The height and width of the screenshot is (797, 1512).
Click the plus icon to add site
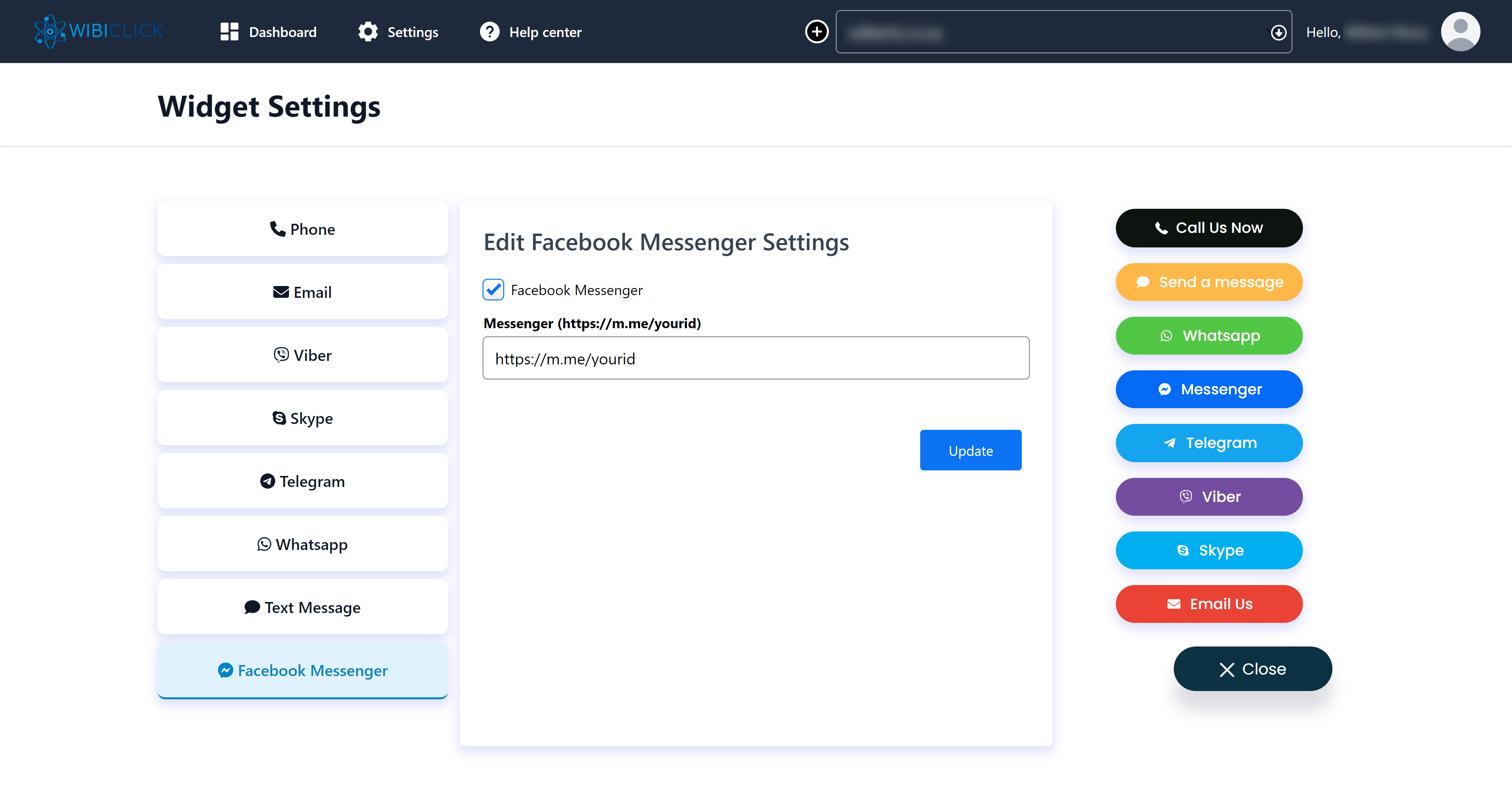coord(817,32)
